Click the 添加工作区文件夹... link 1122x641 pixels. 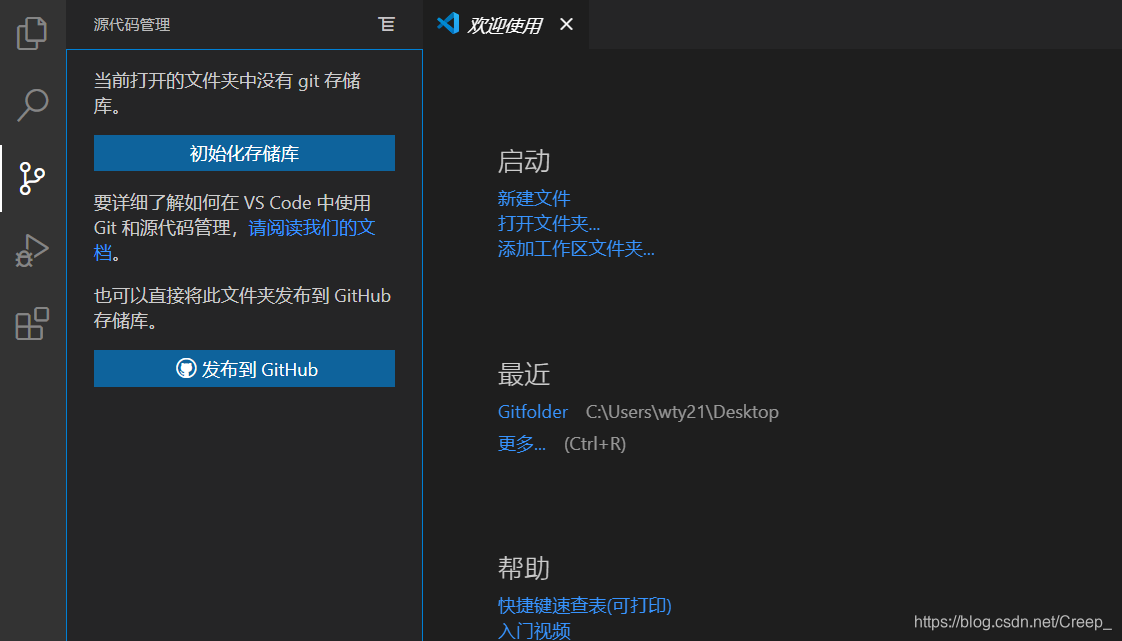[576, 248]
